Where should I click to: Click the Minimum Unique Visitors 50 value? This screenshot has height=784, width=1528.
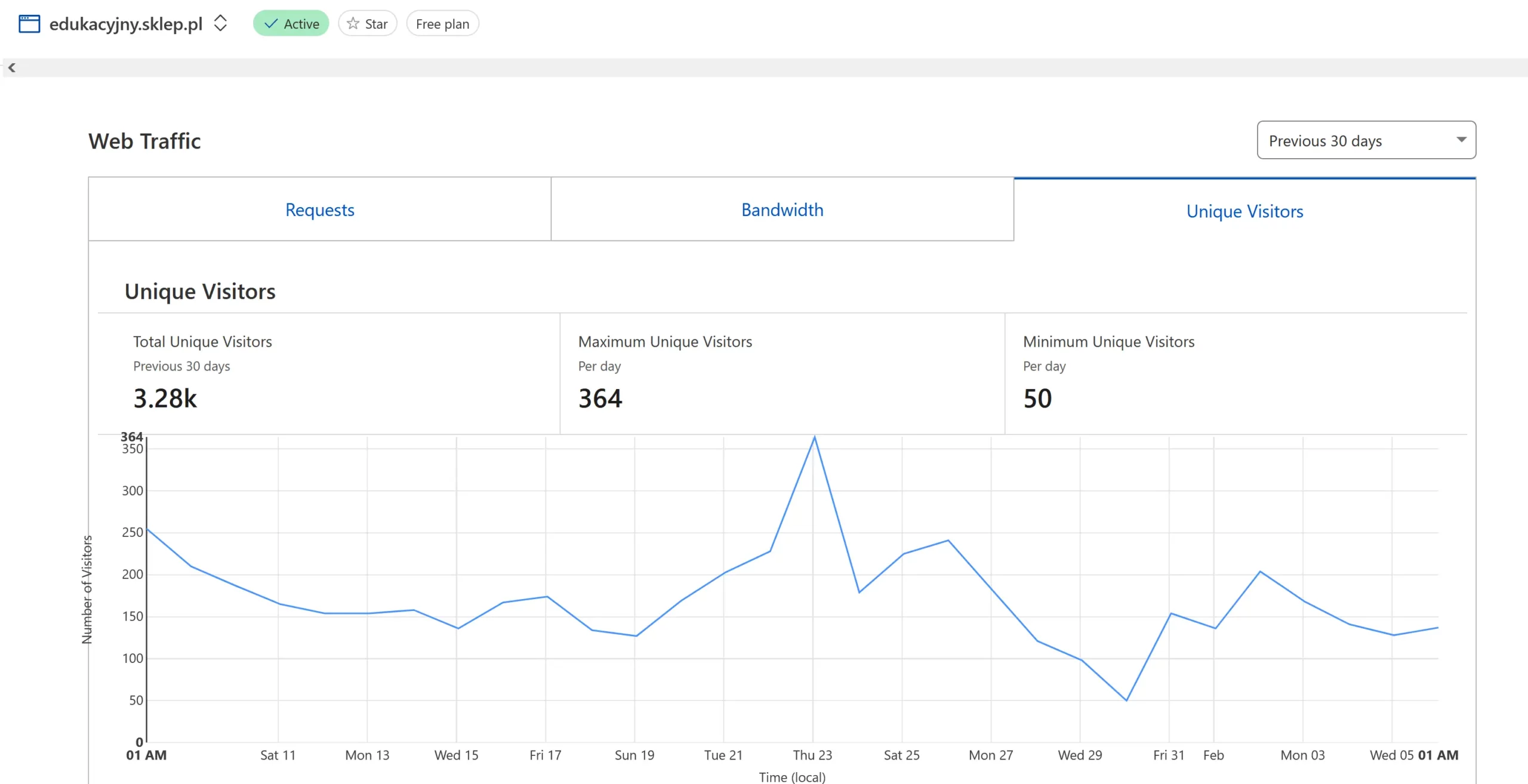tap(1037, 399)
